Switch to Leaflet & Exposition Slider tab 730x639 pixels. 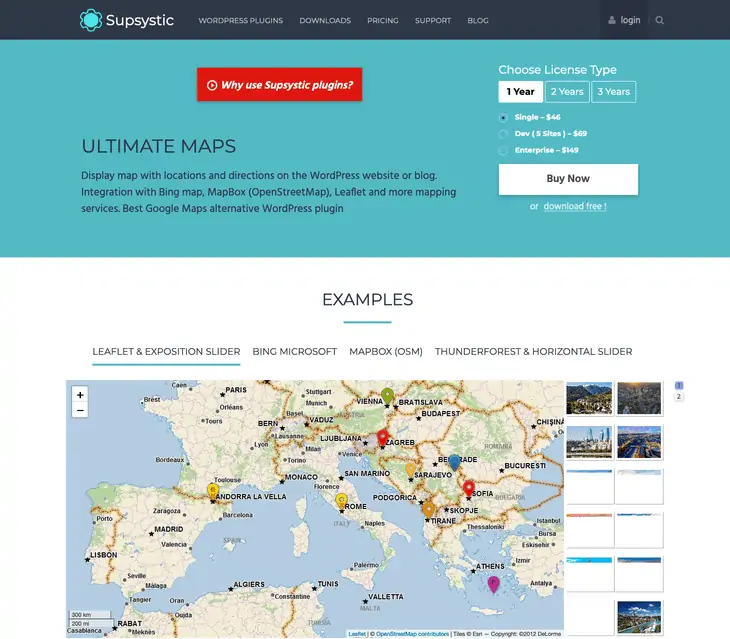166,351
